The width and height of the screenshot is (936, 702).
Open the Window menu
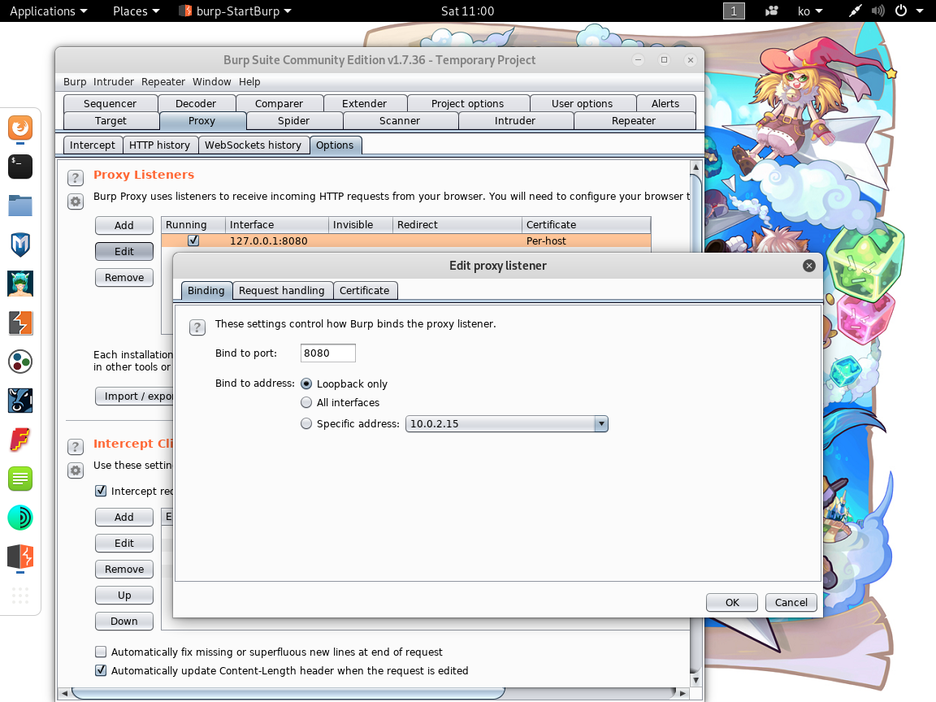point(211,82)
